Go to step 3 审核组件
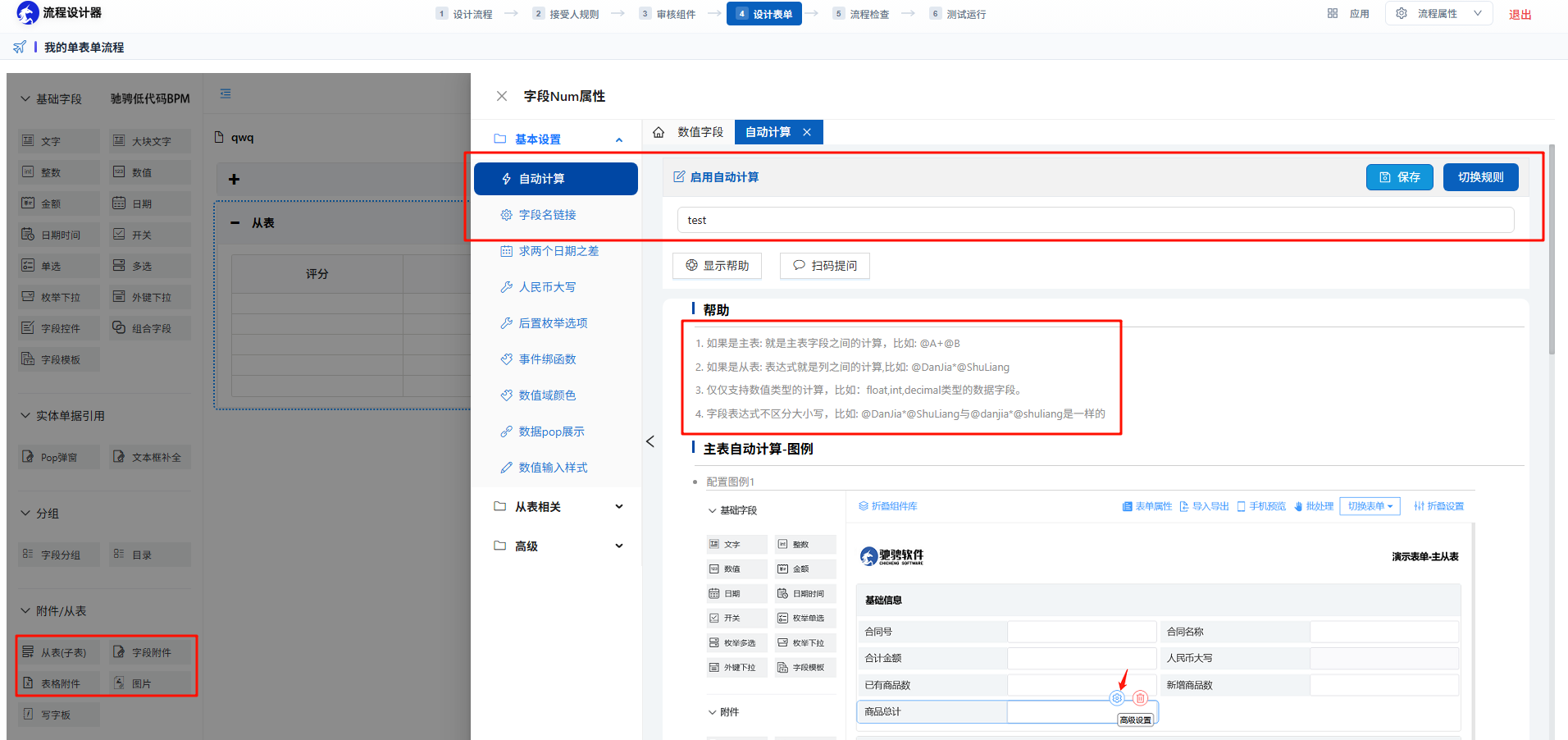The height and width of the screenshot is (740, 1568). pos(668,14)
